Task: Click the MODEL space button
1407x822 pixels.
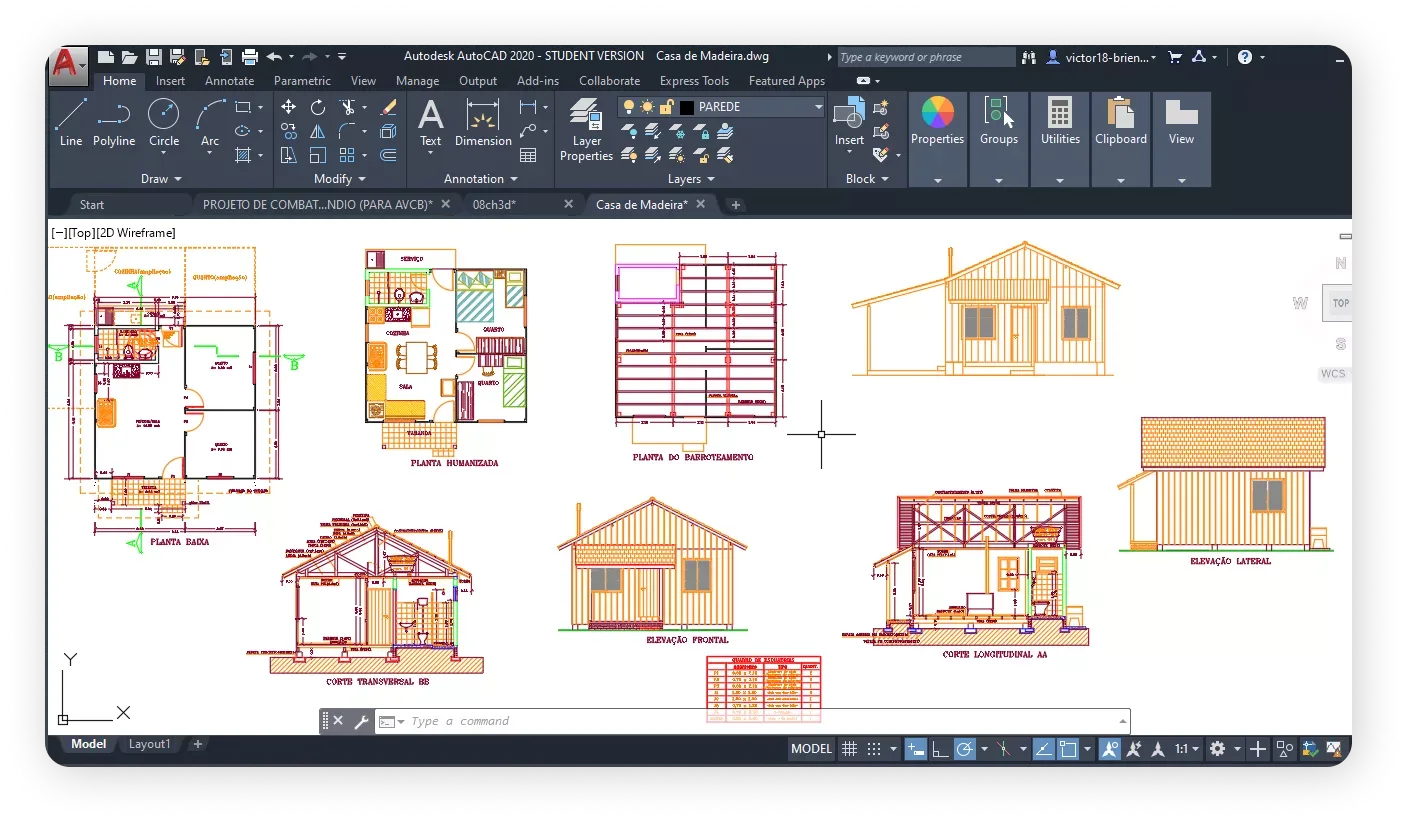Action: click(x=811, y=749)
